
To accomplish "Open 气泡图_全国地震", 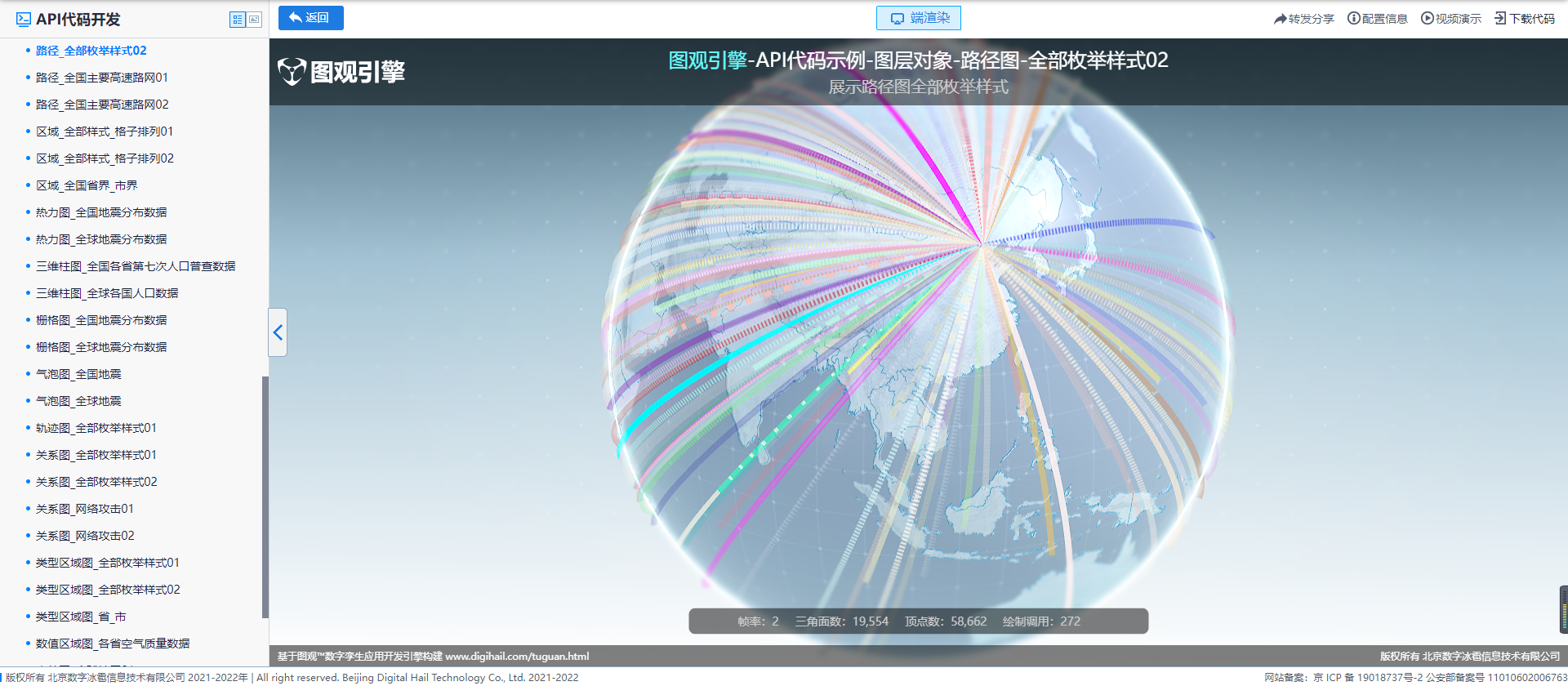I will [x=78, y=374].
